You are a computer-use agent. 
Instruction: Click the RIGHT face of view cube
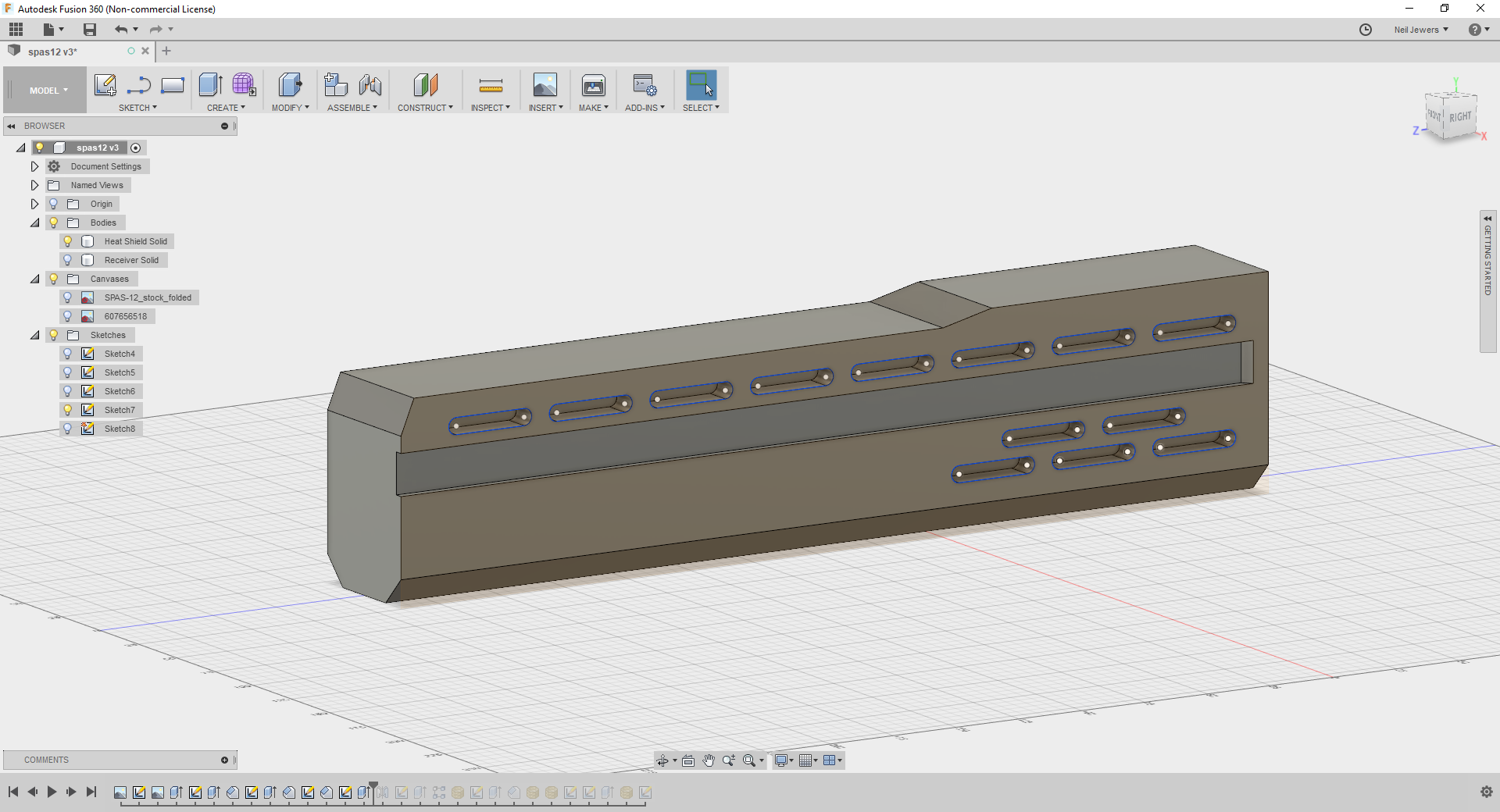(x=1459, y=117)
